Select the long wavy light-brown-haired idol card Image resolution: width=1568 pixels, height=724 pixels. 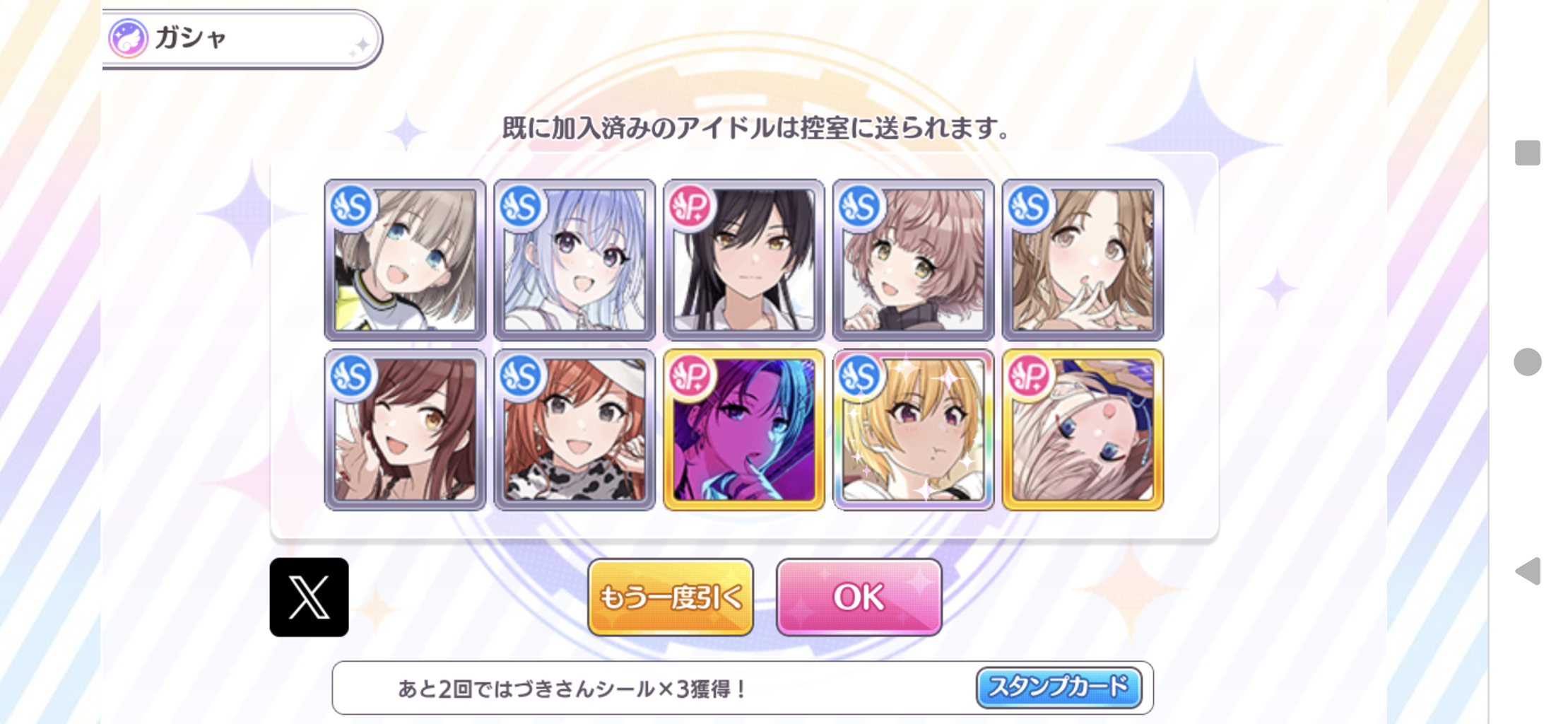pos(1083,259)
